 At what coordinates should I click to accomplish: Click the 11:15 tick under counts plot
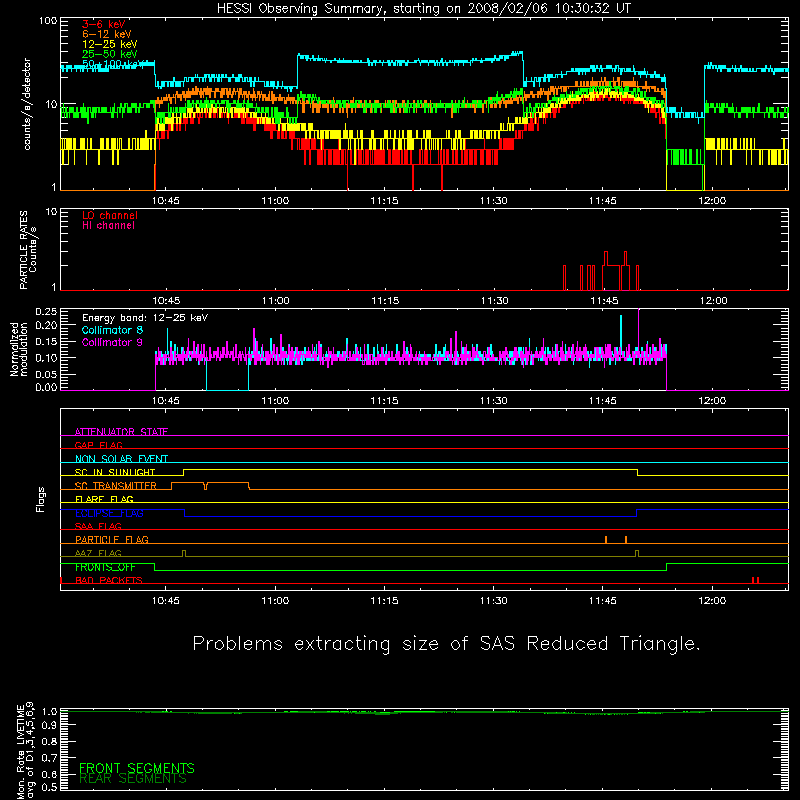tap(384, 201)
